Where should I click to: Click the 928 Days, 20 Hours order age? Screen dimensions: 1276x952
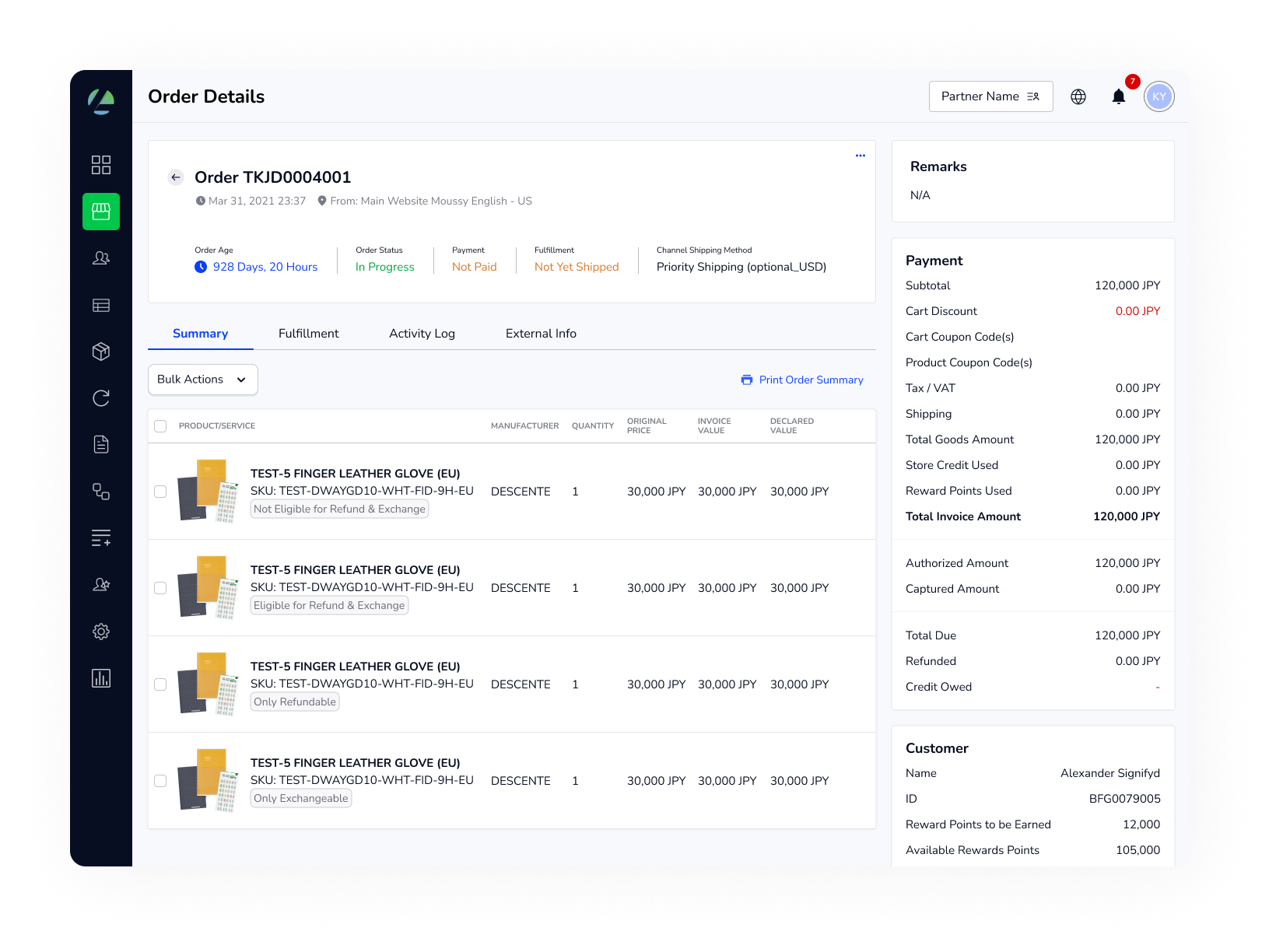click(x=256, y=267)
